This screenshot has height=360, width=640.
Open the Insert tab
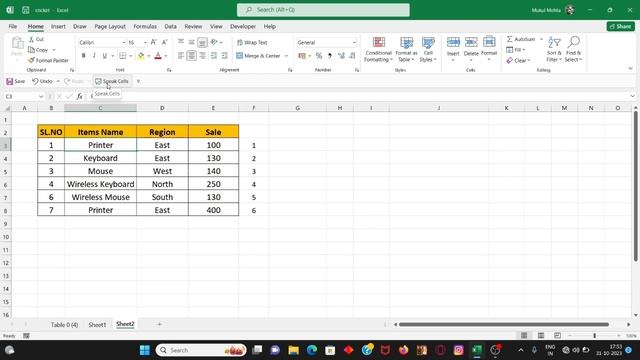58,27
